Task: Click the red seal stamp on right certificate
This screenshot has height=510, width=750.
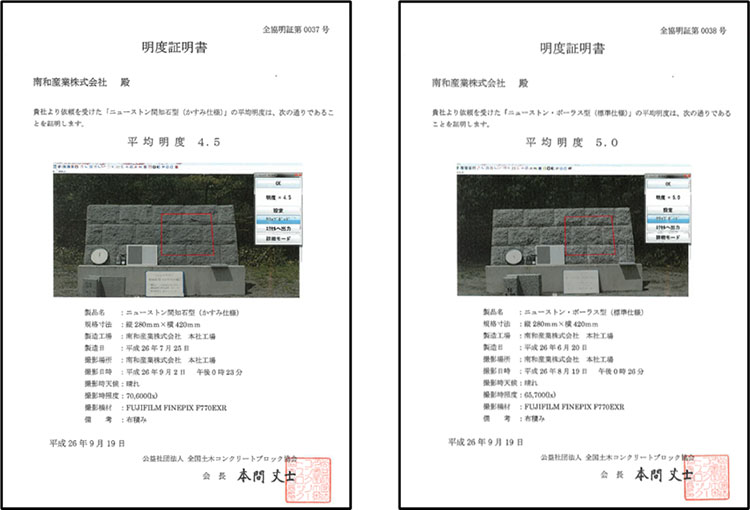Action: click(706, 478)
